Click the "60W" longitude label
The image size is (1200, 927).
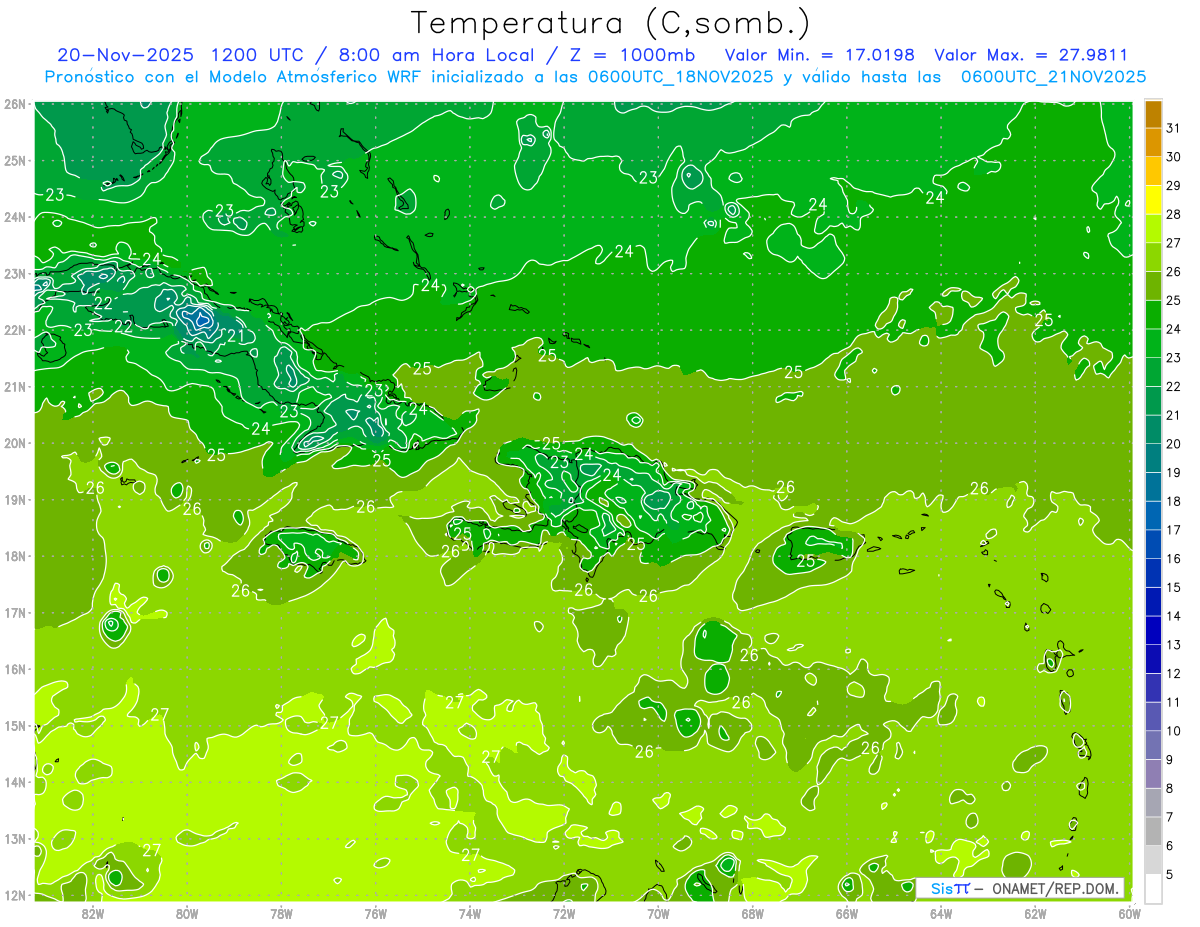tap(1129, 912)
